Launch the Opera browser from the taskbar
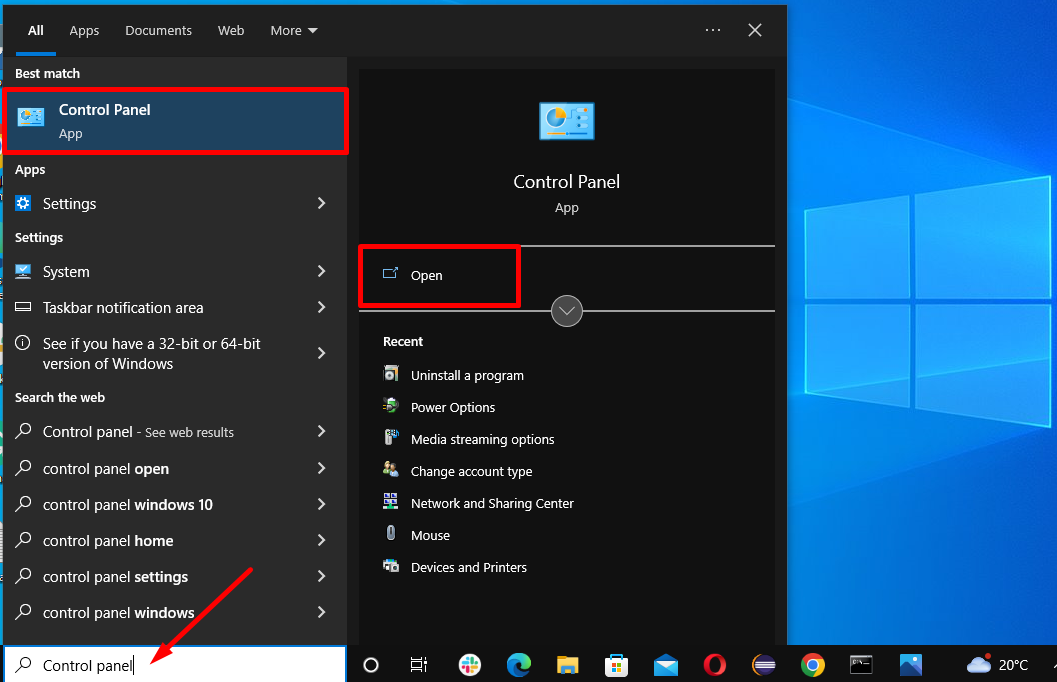 715,665
